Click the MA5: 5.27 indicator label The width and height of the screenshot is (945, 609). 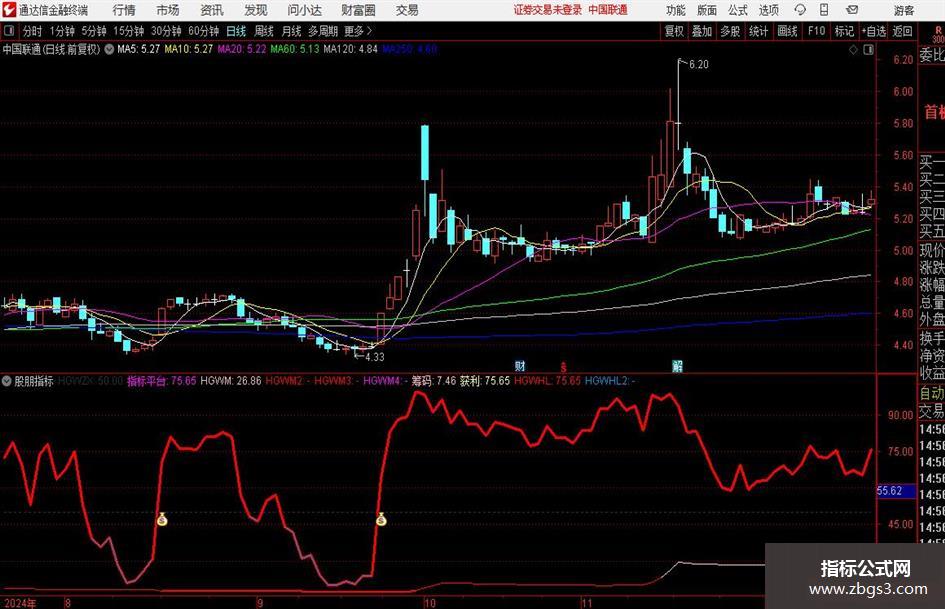[x=139, y=49]
